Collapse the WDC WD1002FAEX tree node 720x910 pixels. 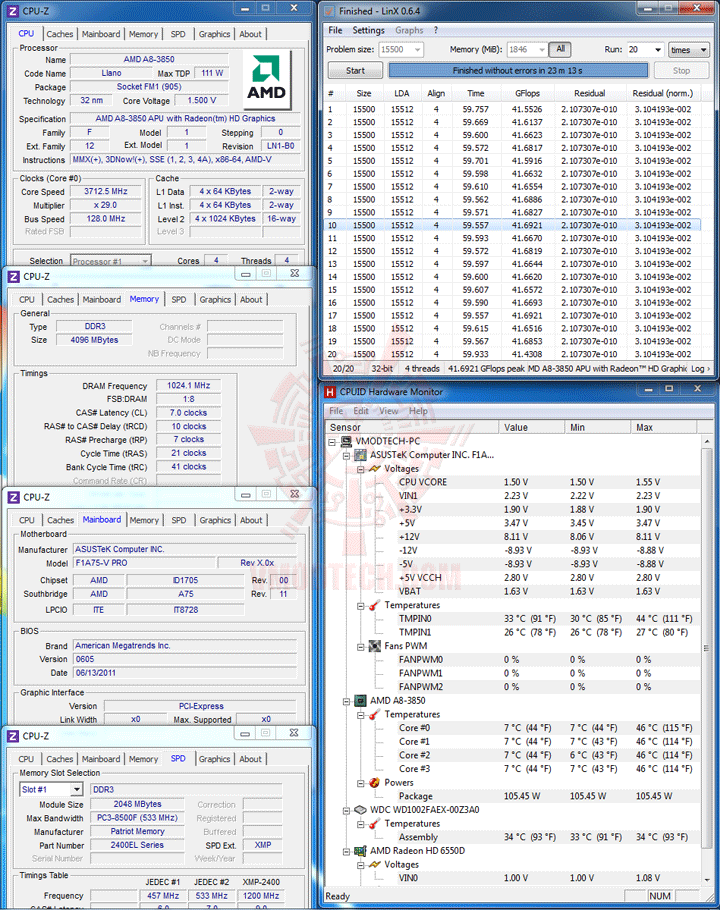(x=346, y=810)
